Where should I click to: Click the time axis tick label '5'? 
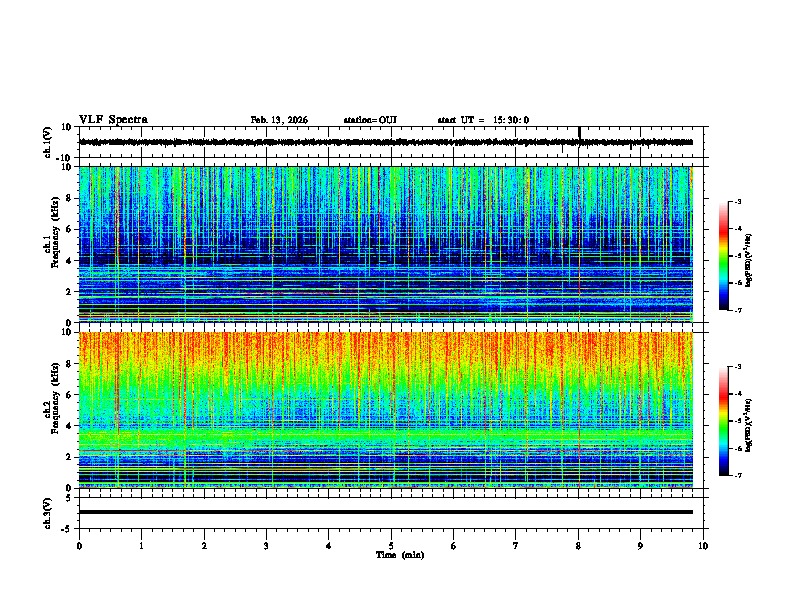click(x=391, y=546)
